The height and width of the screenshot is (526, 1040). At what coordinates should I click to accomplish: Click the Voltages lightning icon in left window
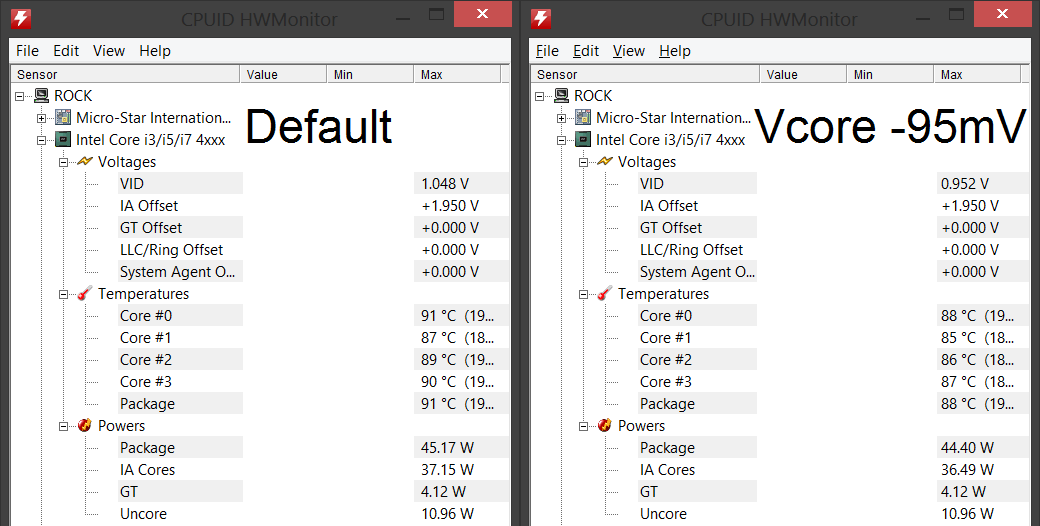(85, 161)
